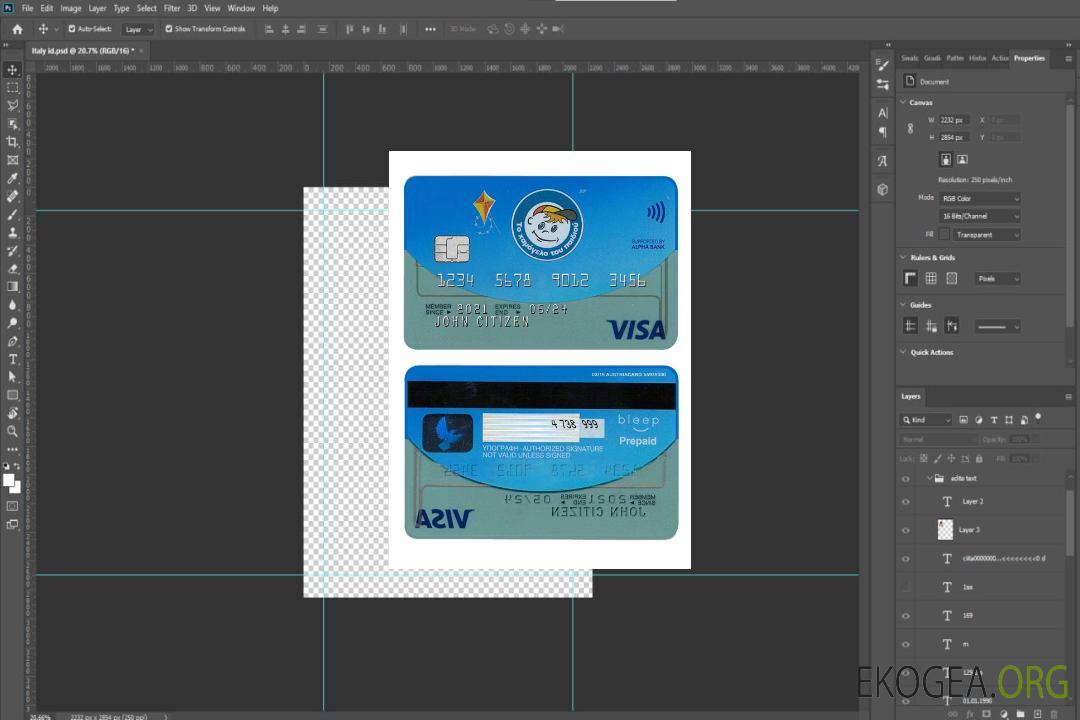Open the Pixels ruler units dropdown

[x=997, y=278]
